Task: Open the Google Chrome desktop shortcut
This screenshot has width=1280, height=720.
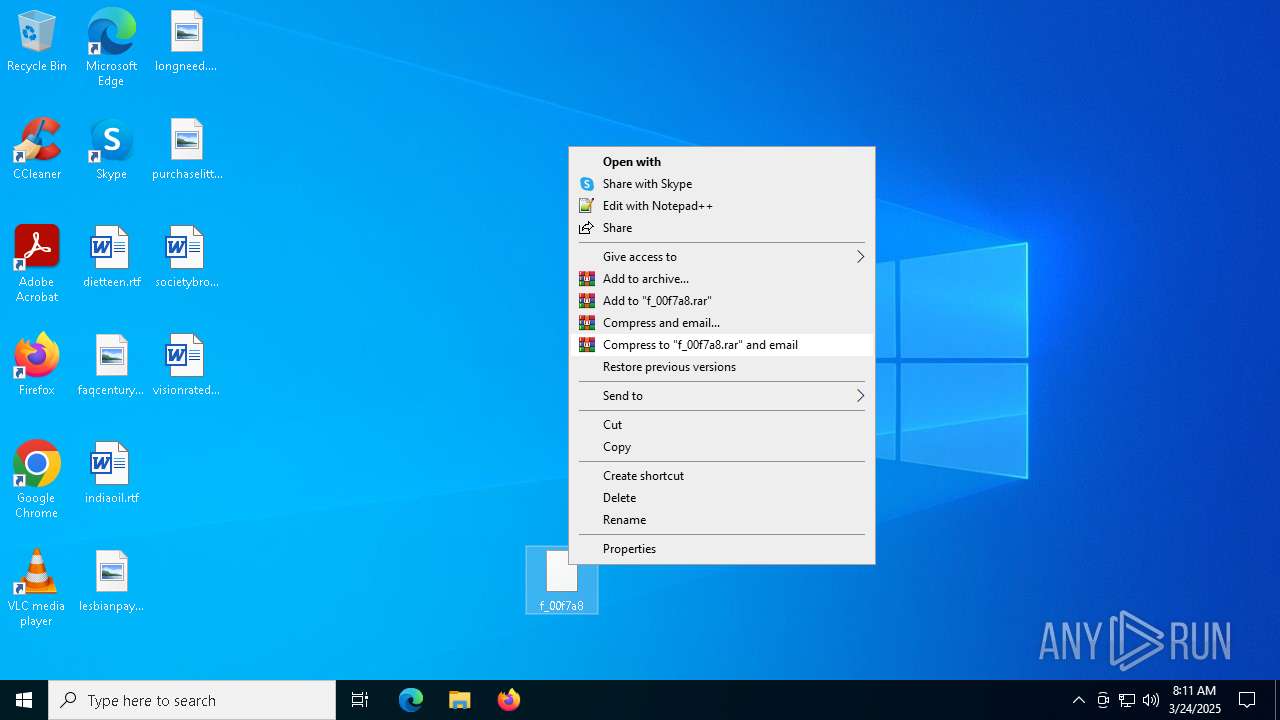Action: pyautogui.click(x=37, y=480)
